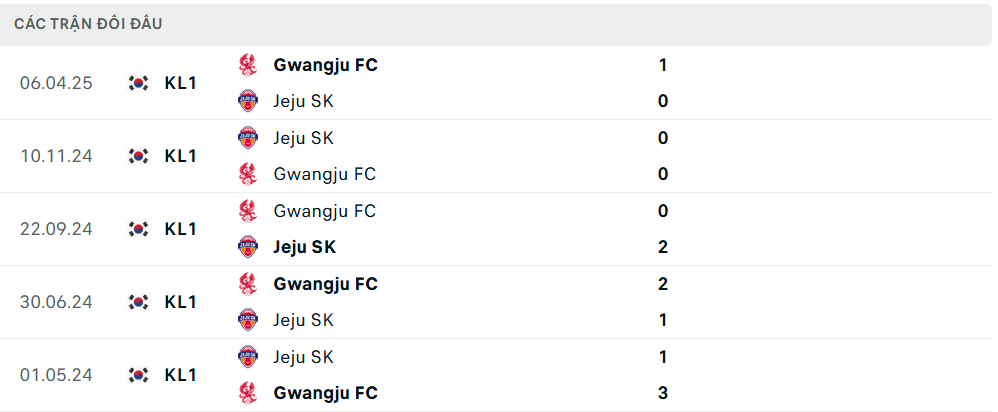Open KL1 league link for 01.05.24 match
The image size is (998, 412).
tap(181, 375)
